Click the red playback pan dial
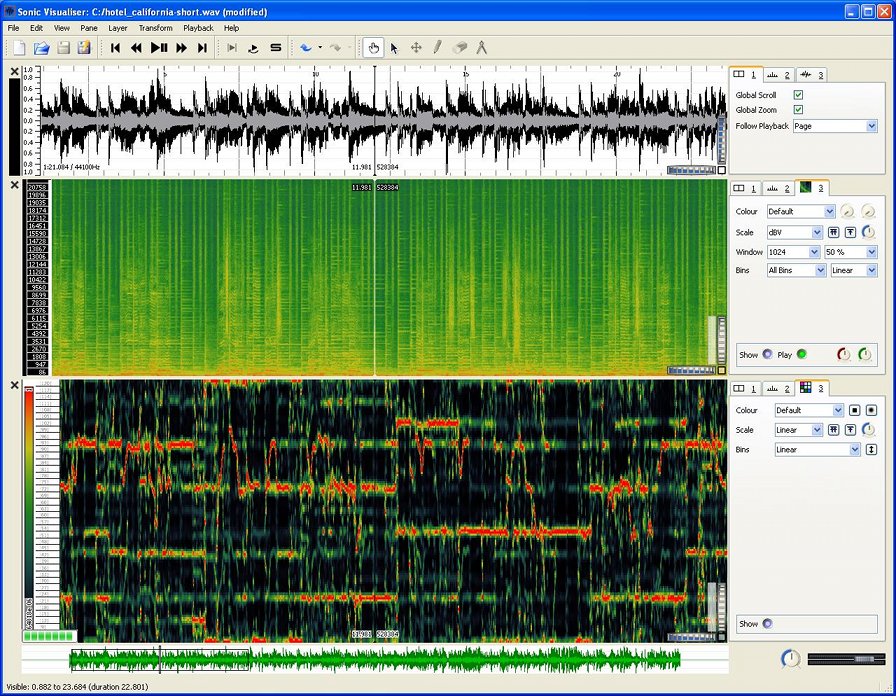This screenshot has height=696, width=896. click(x=843, y=355)
